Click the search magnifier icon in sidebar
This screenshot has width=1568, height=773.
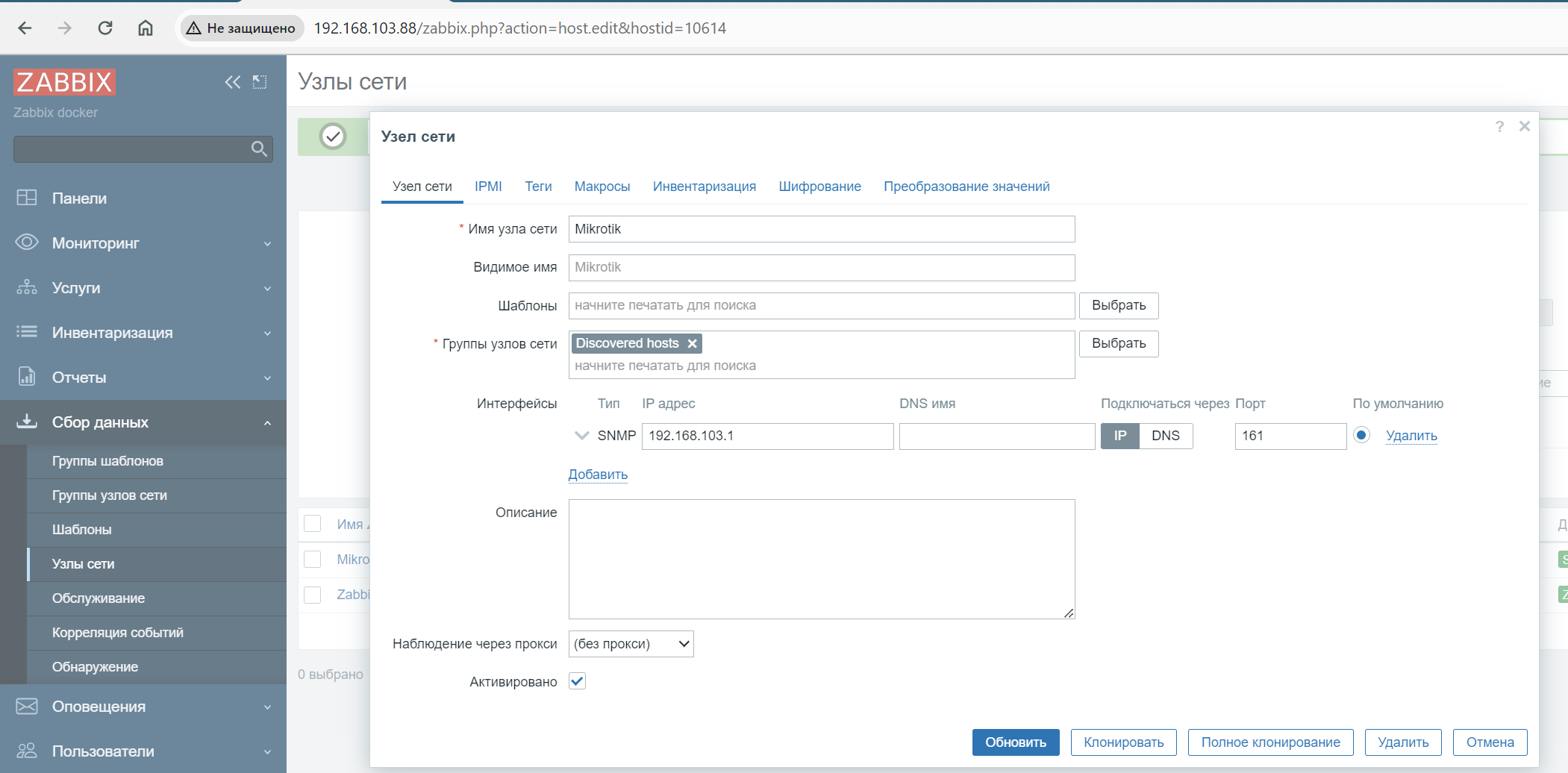[259, 149]
